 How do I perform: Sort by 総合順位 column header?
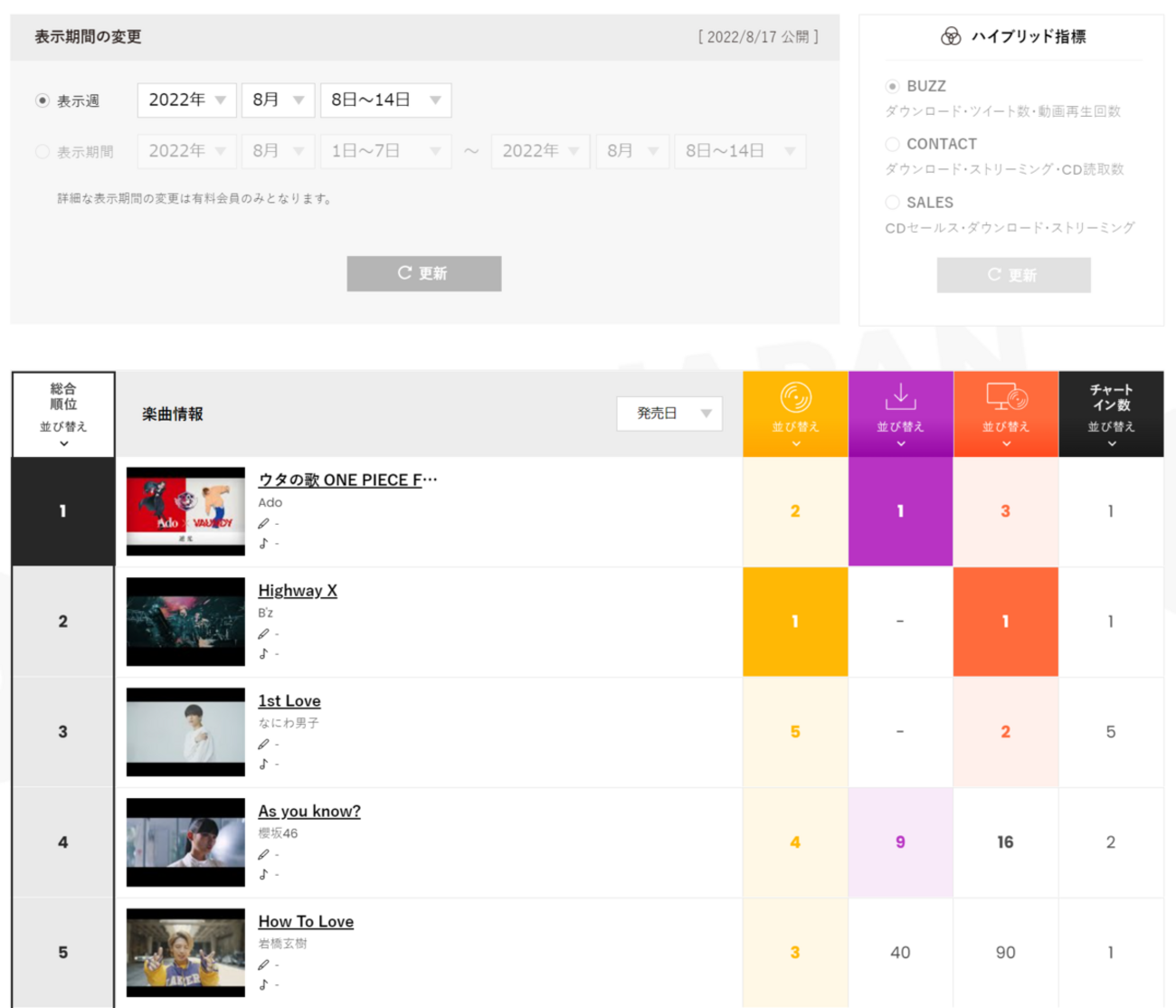pyautogui.click(x=63, y=414)
